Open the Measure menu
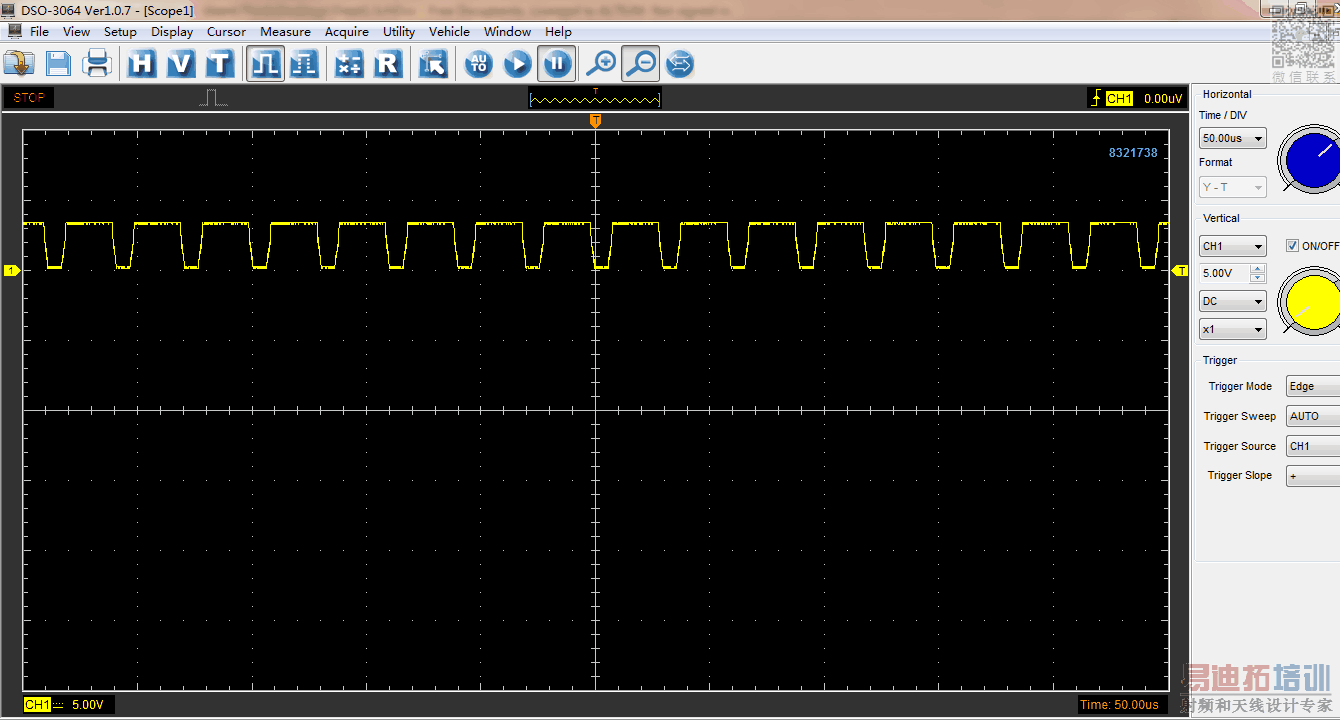Viewport: 1340px width, 720px height. pos(285,32)
